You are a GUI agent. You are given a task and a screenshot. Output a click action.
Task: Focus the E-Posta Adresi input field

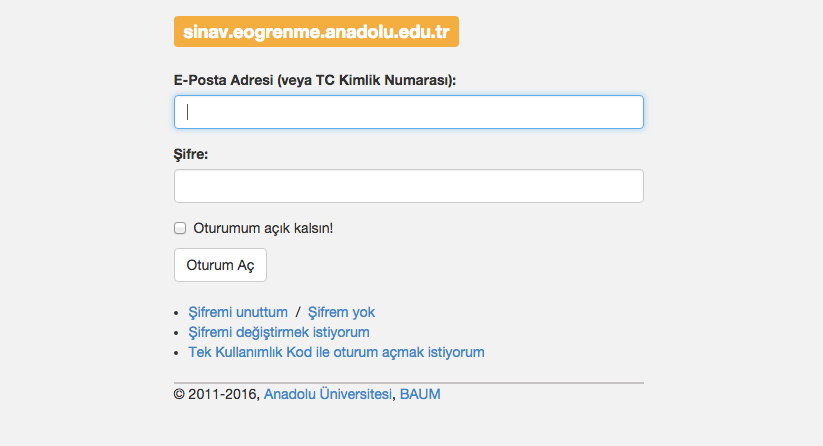click(x=408, y=112)
